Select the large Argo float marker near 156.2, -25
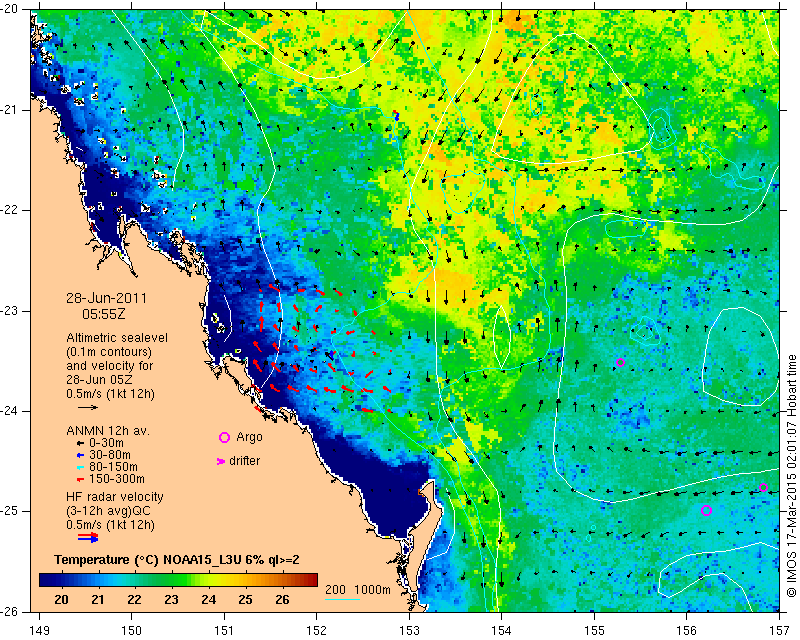 click(x=706, y=510)
